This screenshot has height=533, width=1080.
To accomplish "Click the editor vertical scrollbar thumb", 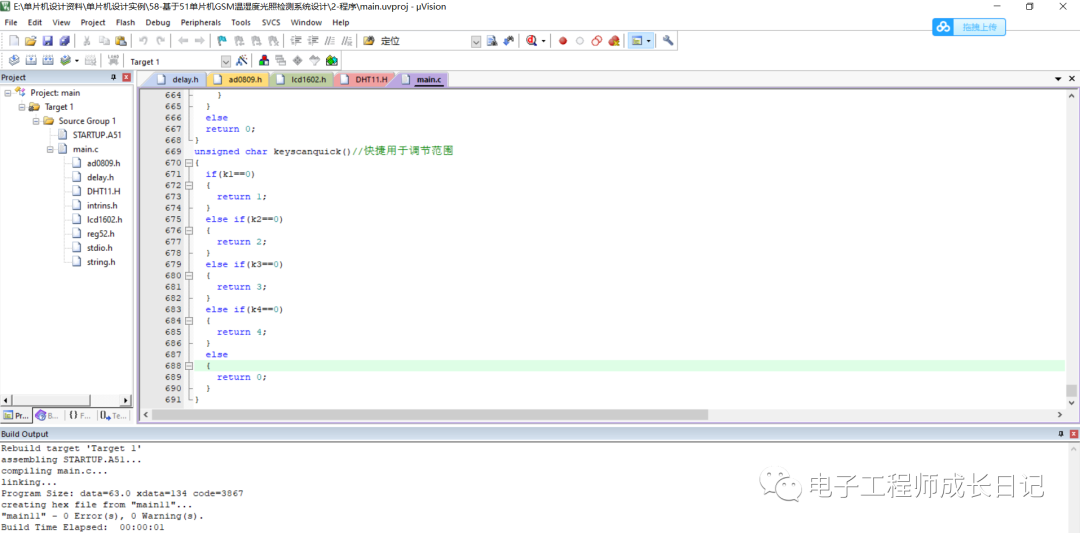I will 1071,390.
